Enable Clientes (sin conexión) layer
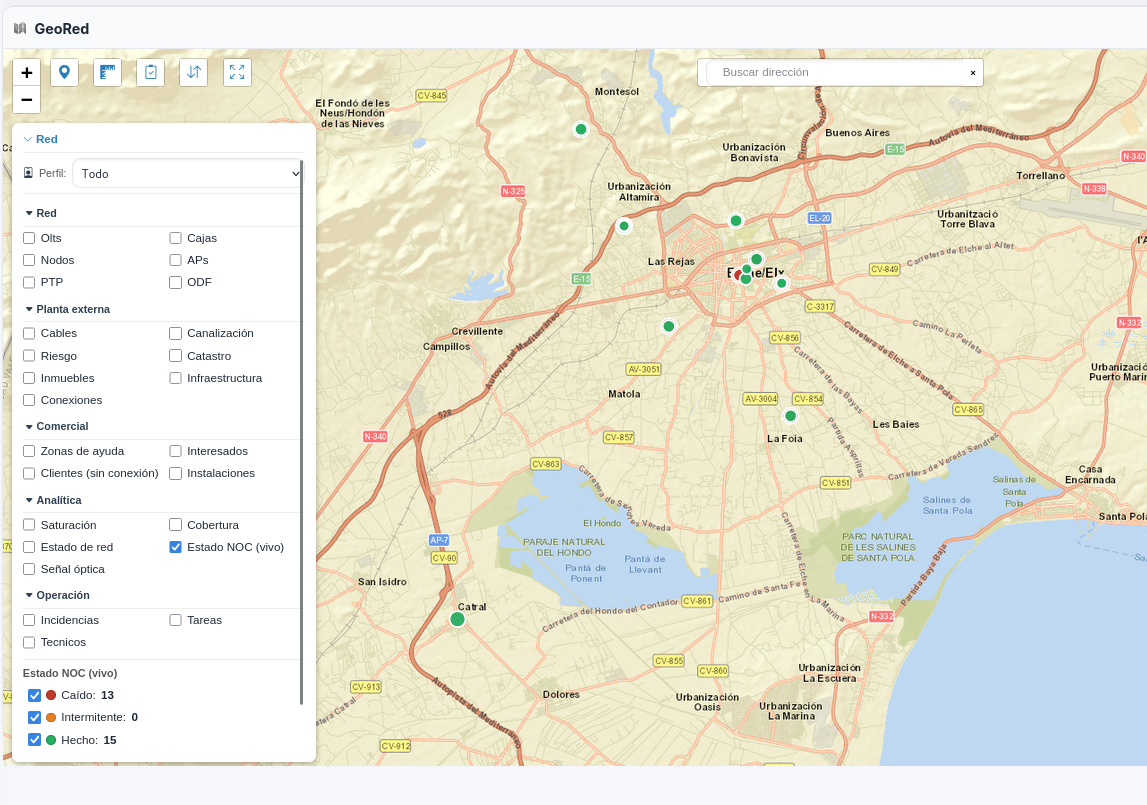The width and height of the screenshot is (1147, 805). click(x=29, y=473)
